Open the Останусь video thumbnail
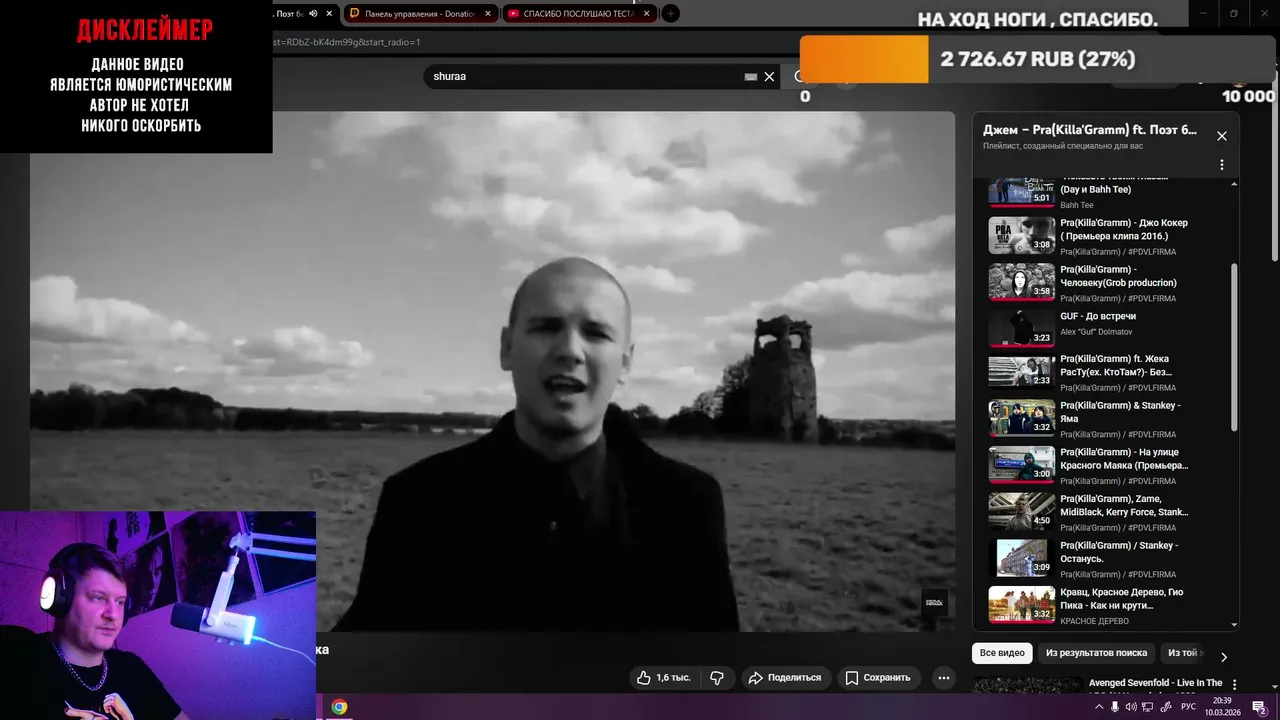Viewport: 1280px width, 720px height. point(1021,558)
